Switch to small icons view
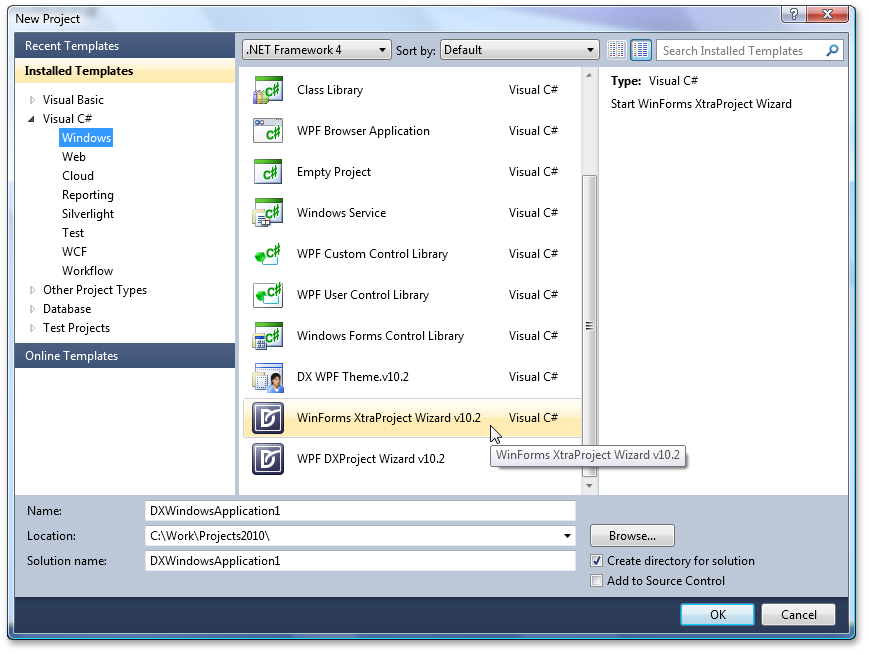Viewport: 869px width, 655px height. click(616, 50)
